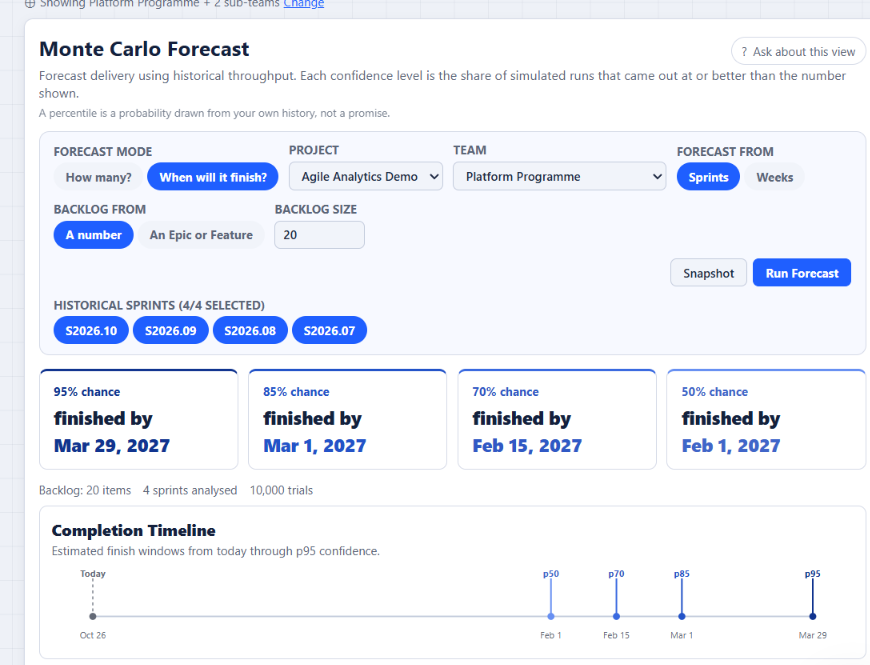Screen dimensions: 870x665
Task: Click the Backlog: 20 items text
Action: (x=85, y=490)
